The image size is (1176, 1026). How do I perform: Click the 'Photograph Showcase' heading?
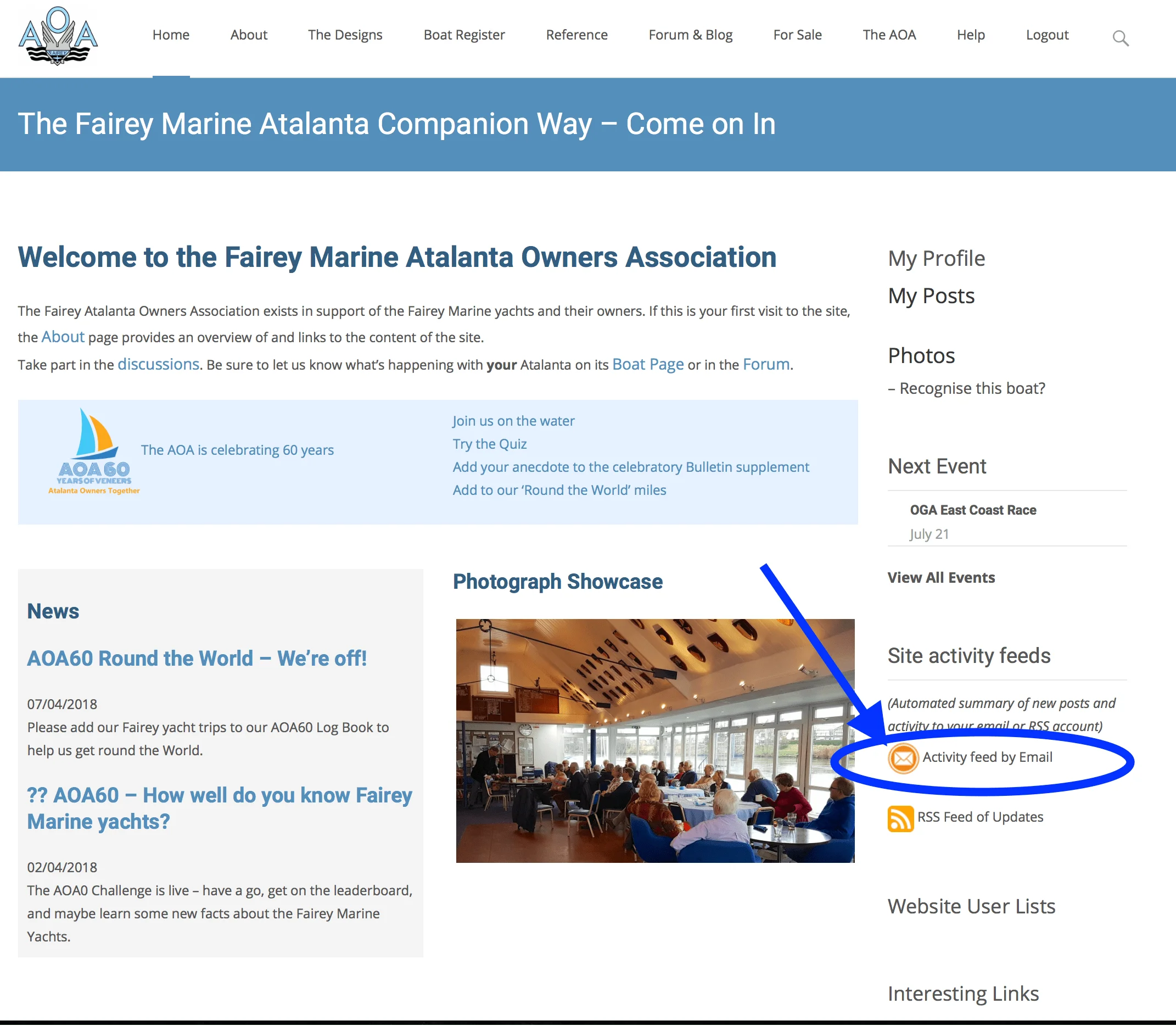tap(557, 582)
